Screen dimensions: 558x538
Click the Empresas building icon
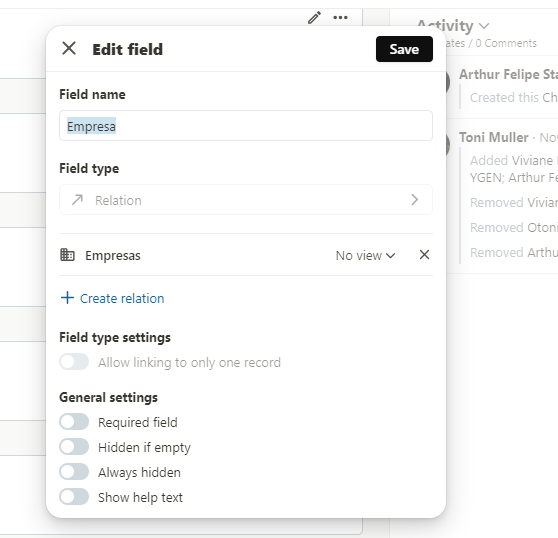(67, 255)
